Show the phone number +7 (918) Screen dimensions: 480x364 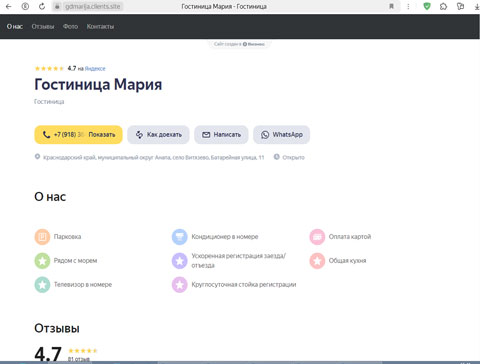point(78,135)
